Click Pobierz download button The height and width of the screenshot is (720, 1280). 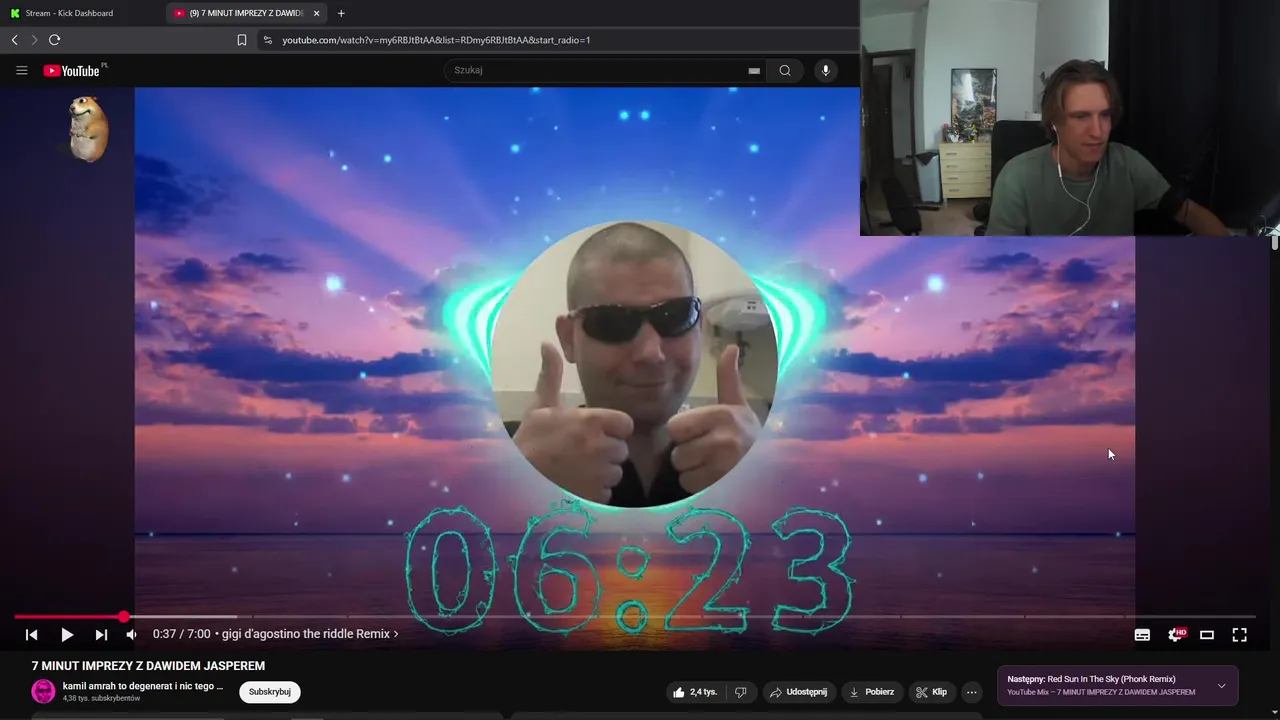[x=871, y=692]
